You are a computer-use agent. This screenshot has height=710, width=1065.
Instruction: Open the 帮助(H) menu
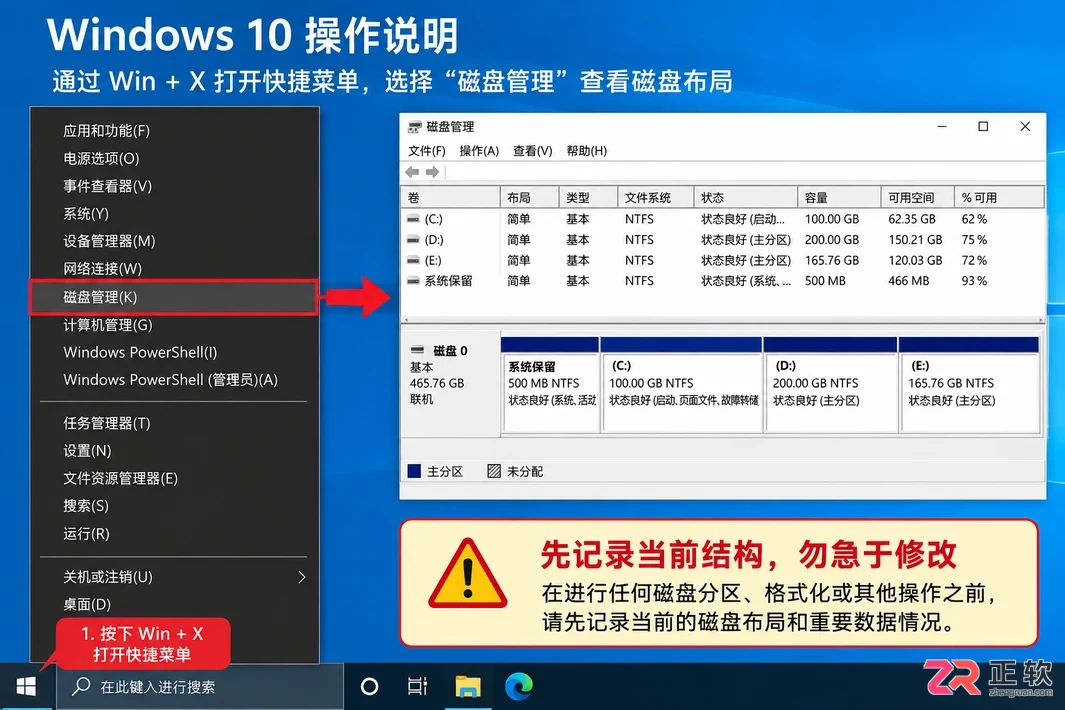586,151
